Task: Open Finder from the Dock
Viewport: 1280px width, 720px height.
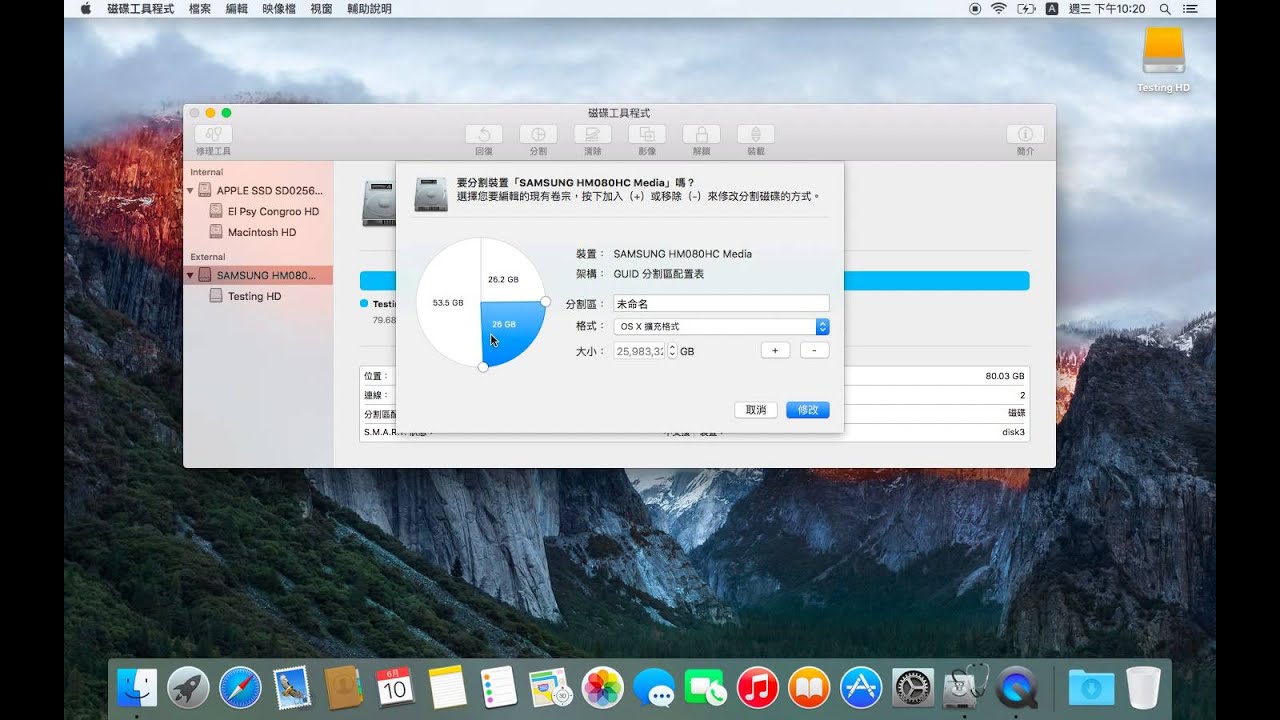Action: tap(137, 687)
